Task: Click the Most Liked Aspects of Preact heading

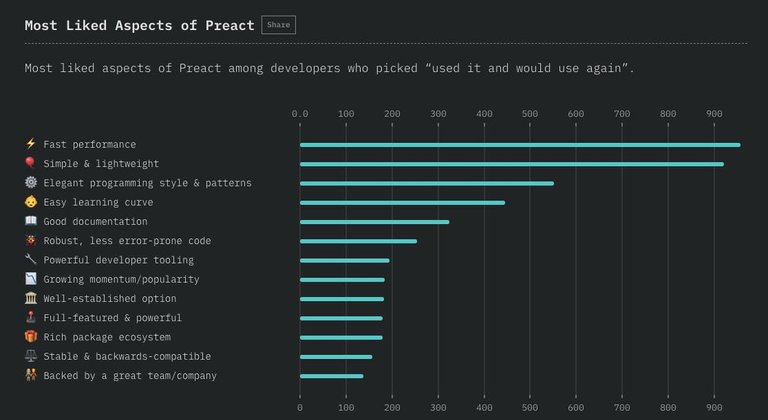Action: [x=139, y=25]
